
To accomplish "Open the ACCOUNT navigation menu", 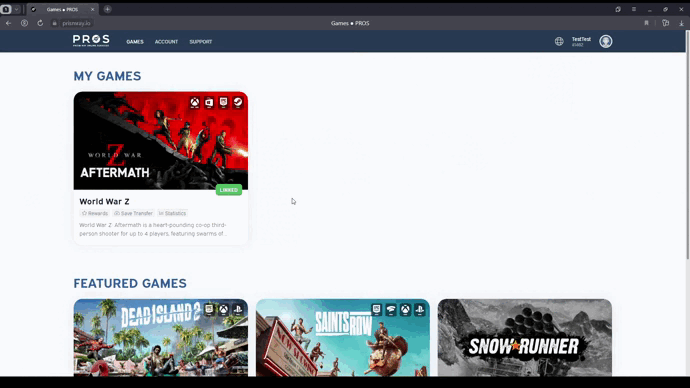I will pos(166,42).
